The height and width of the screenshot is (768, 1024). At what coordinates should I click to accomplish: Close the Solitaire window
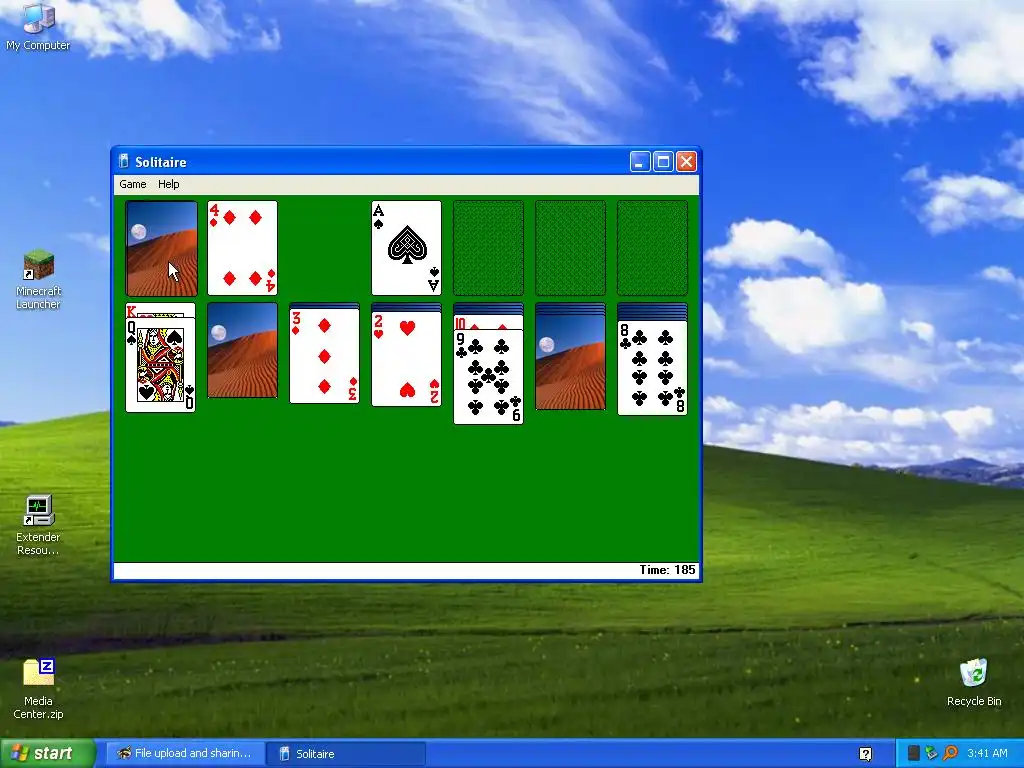[x=686, y=161]
